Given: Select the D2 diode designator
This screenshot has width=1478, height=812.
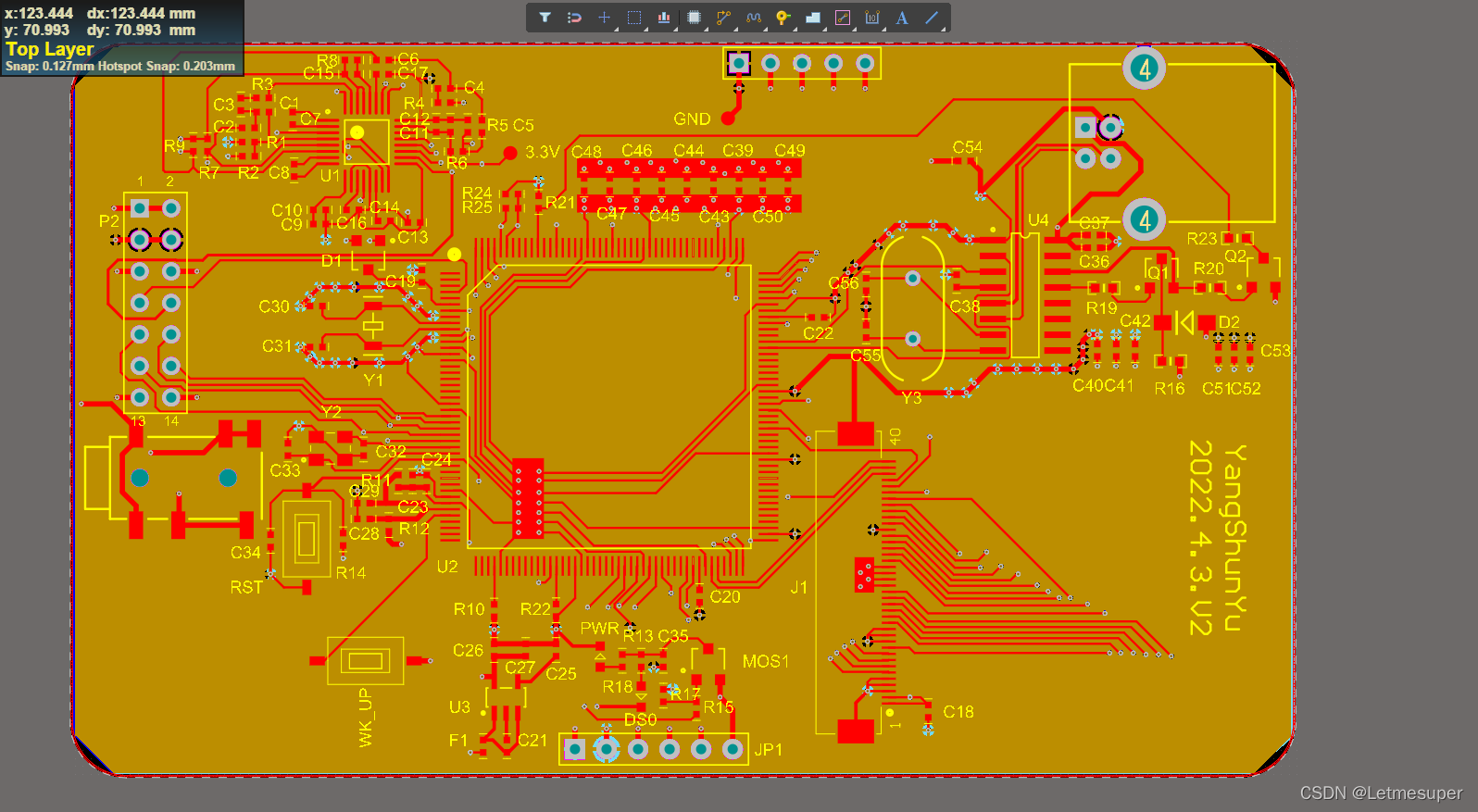Looking at the screenshot, I should click(1229, 321).
